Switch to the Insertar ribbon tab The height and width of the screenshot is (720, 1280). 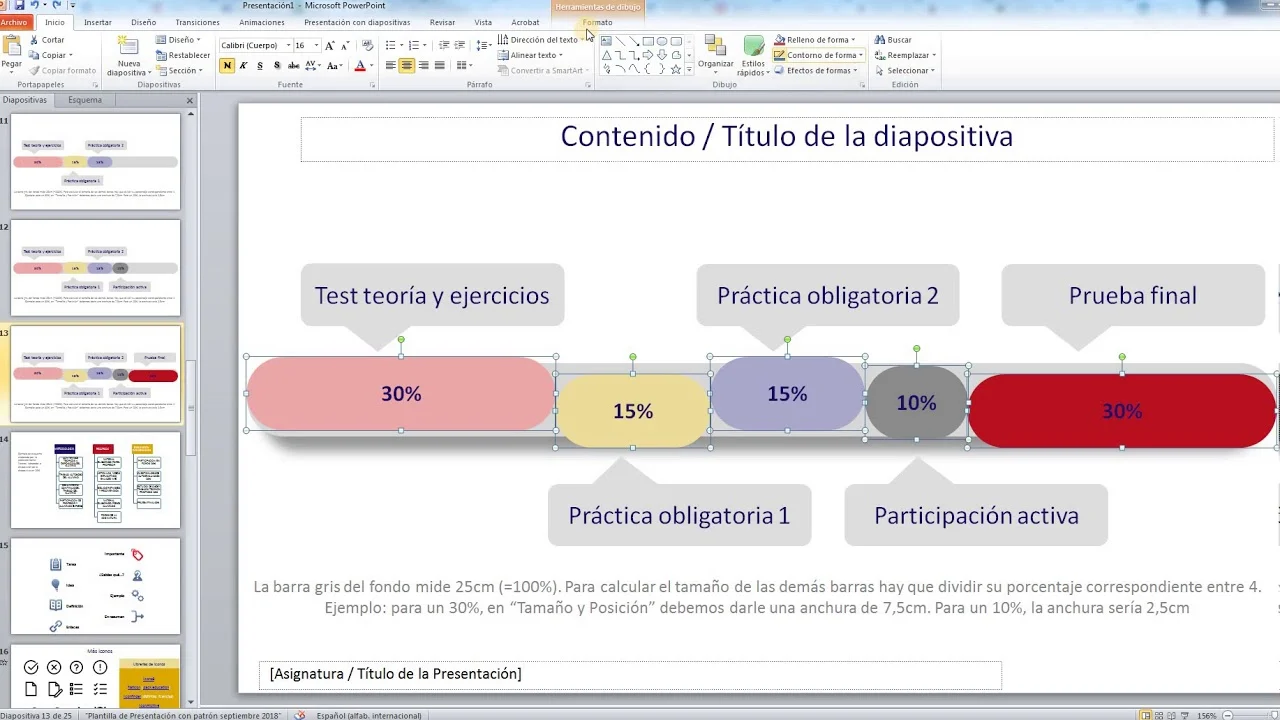click(98, 22)
